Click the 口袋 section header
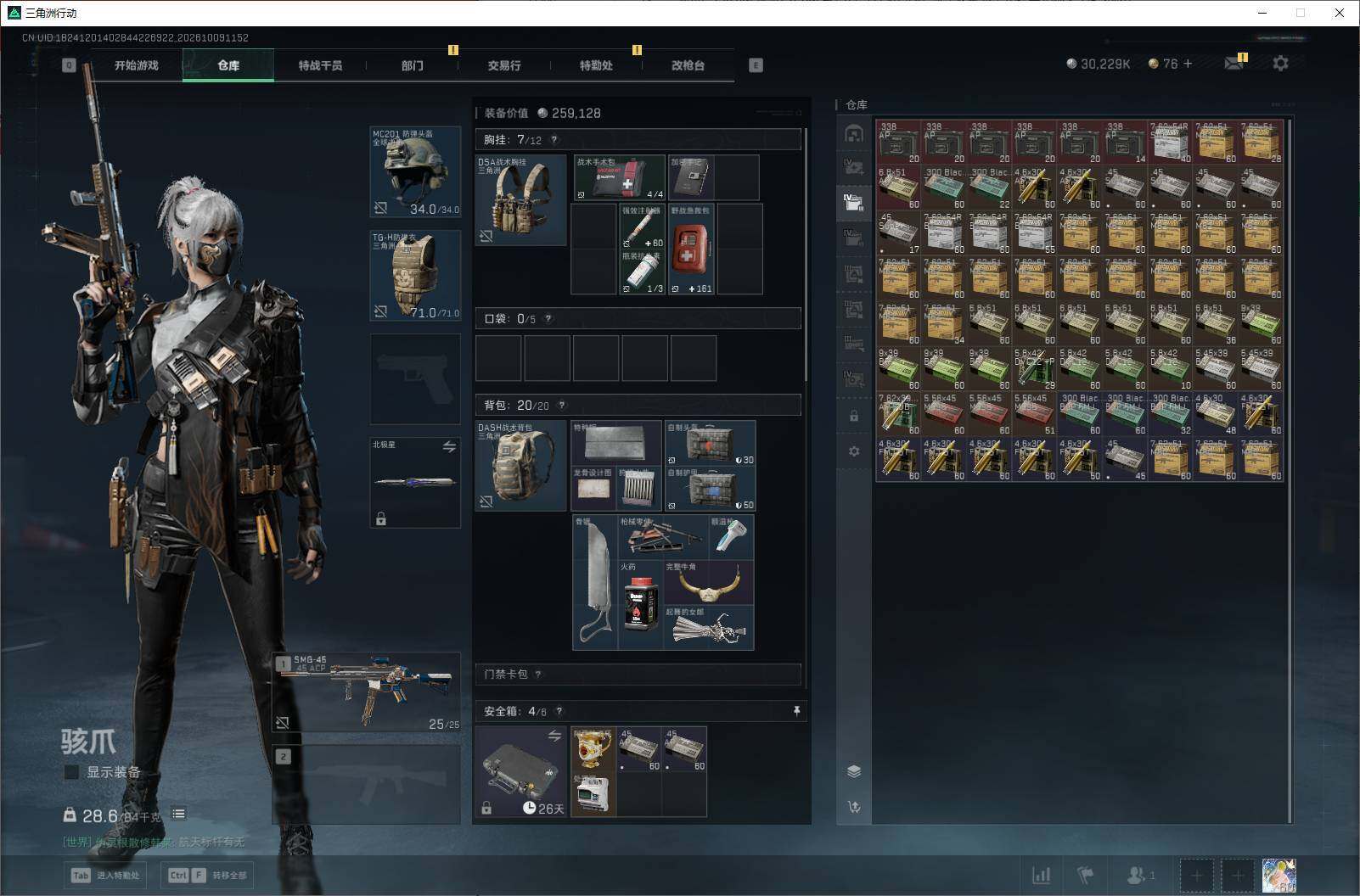The image size is (1360, 896). tap(638, 318)
